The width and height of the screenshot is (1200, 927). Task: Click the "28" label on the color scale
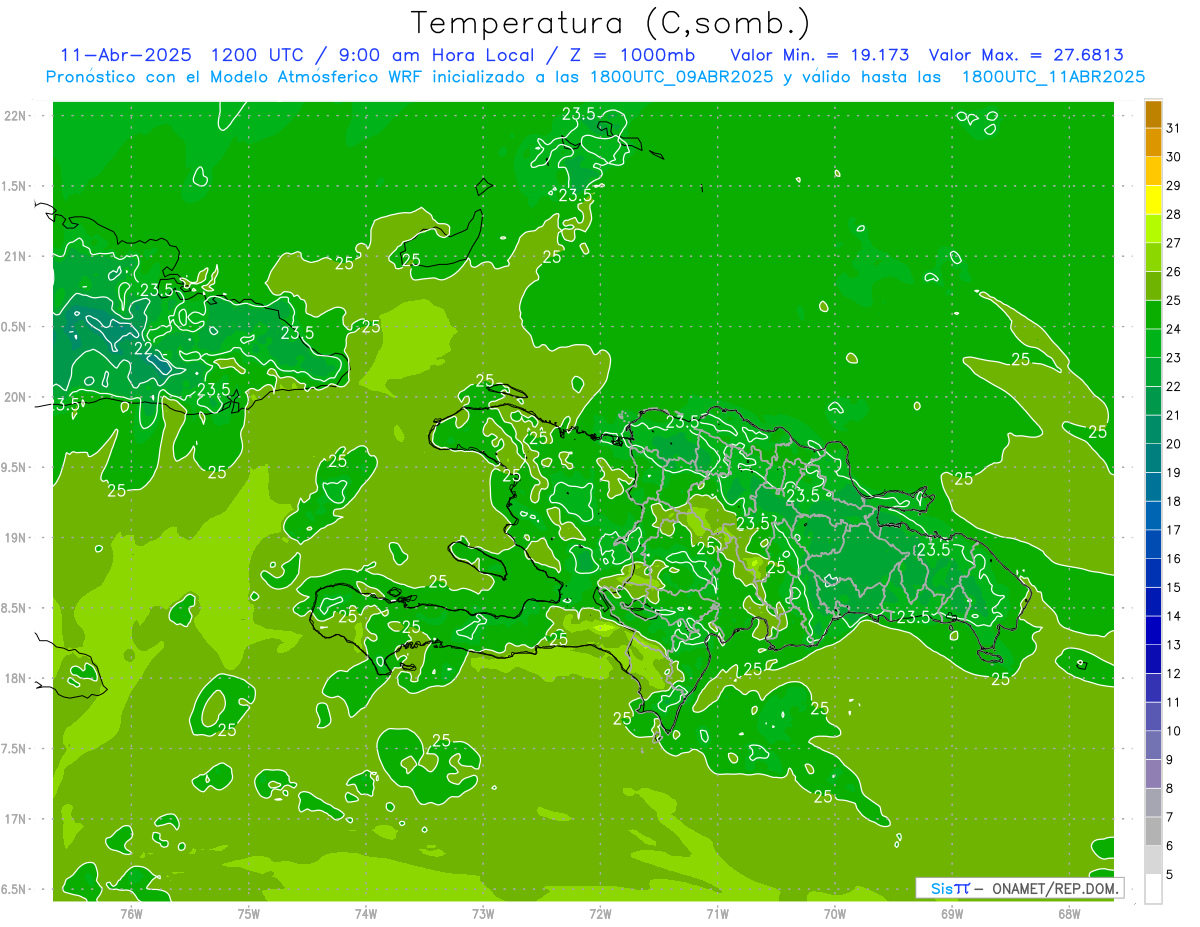(1174, 215)
